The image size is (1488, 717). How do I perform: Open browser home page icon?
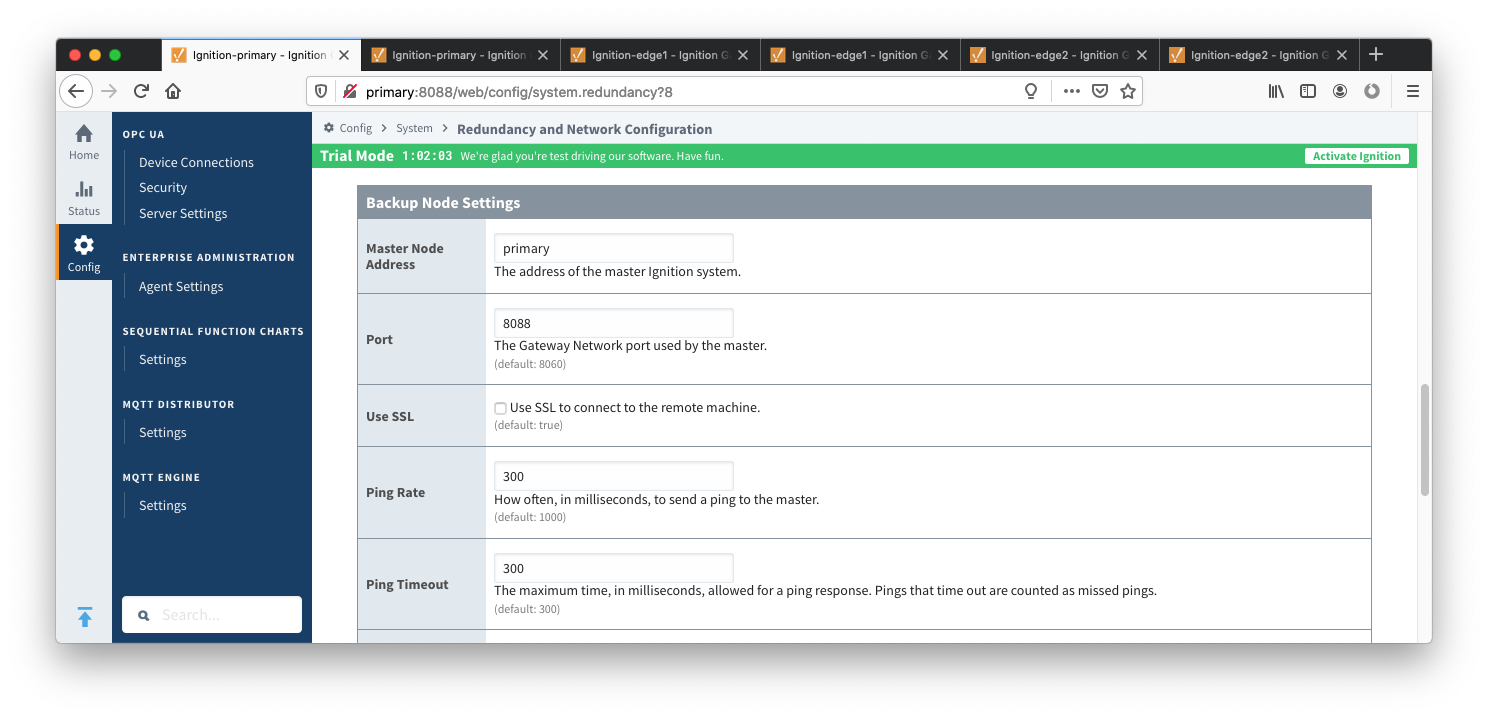(x=173, y=91)
